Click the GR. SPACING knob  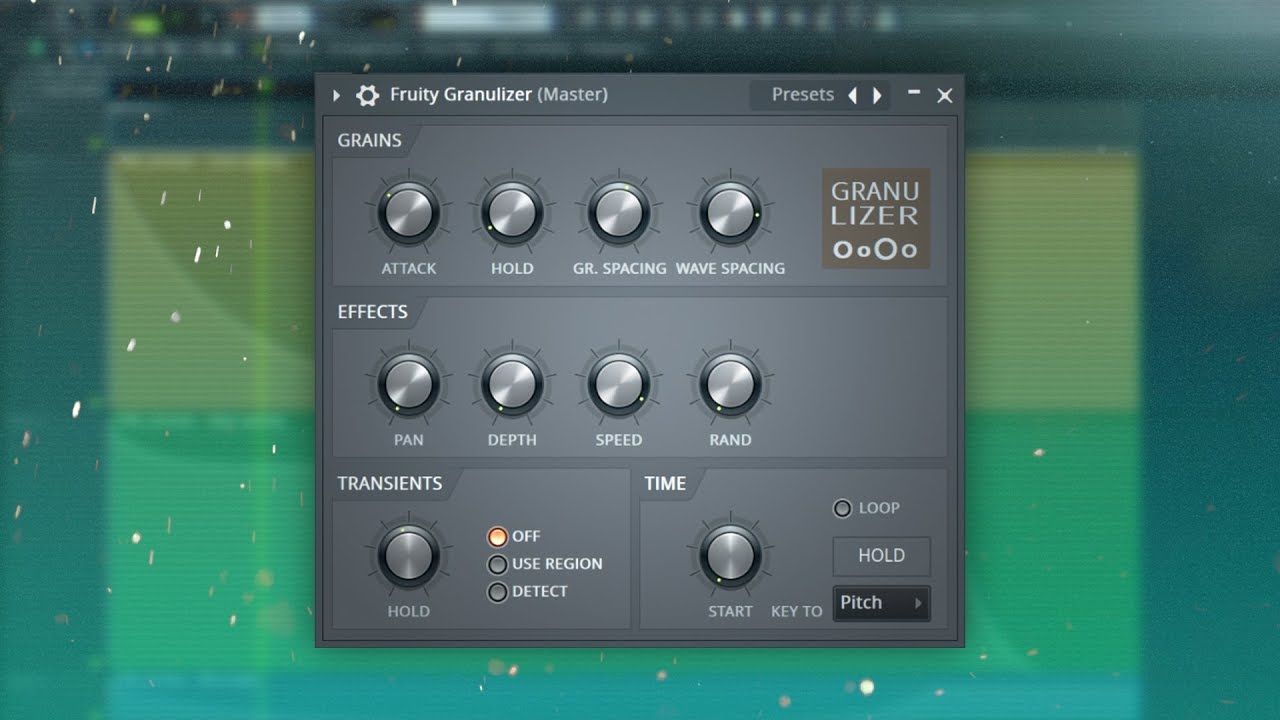point(619,213)
